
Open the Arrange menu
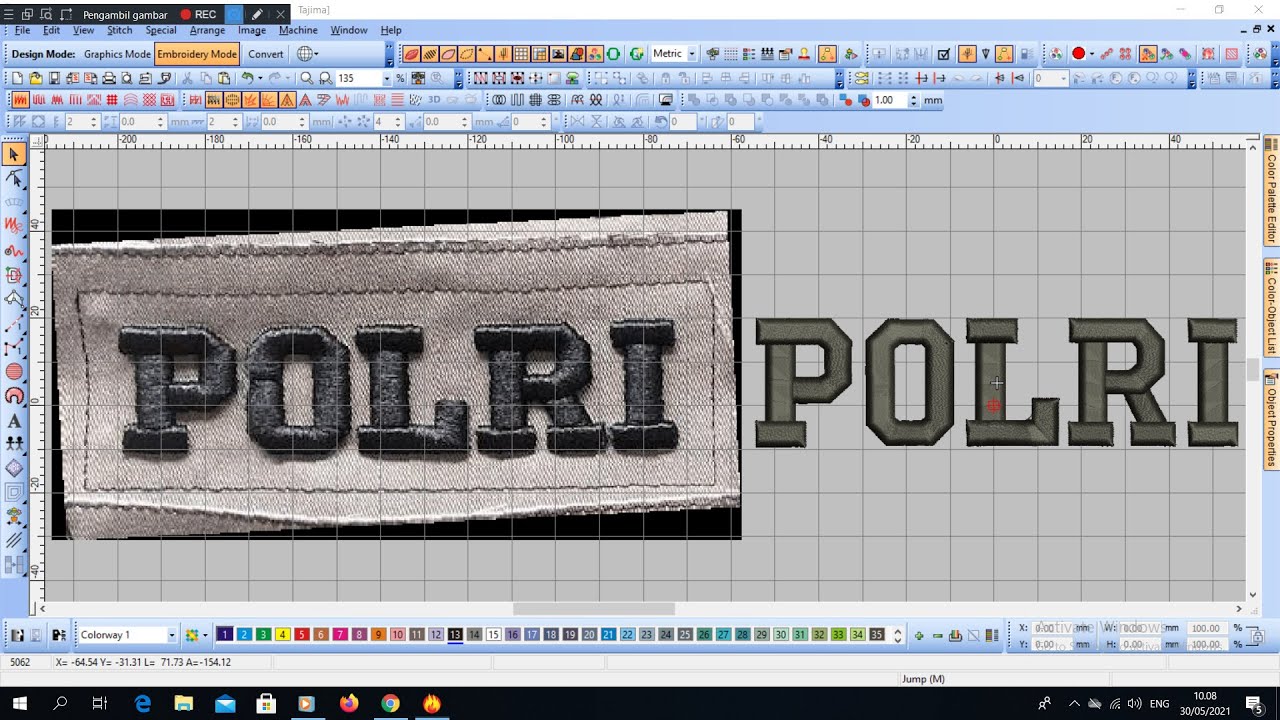(208, 30)
